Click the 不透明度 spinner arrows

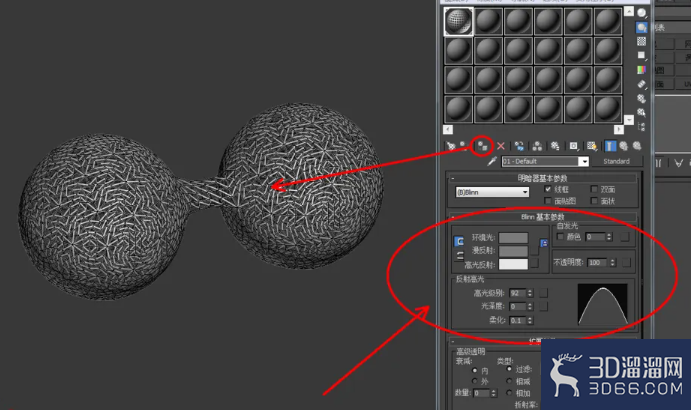[x=612, y=262]
